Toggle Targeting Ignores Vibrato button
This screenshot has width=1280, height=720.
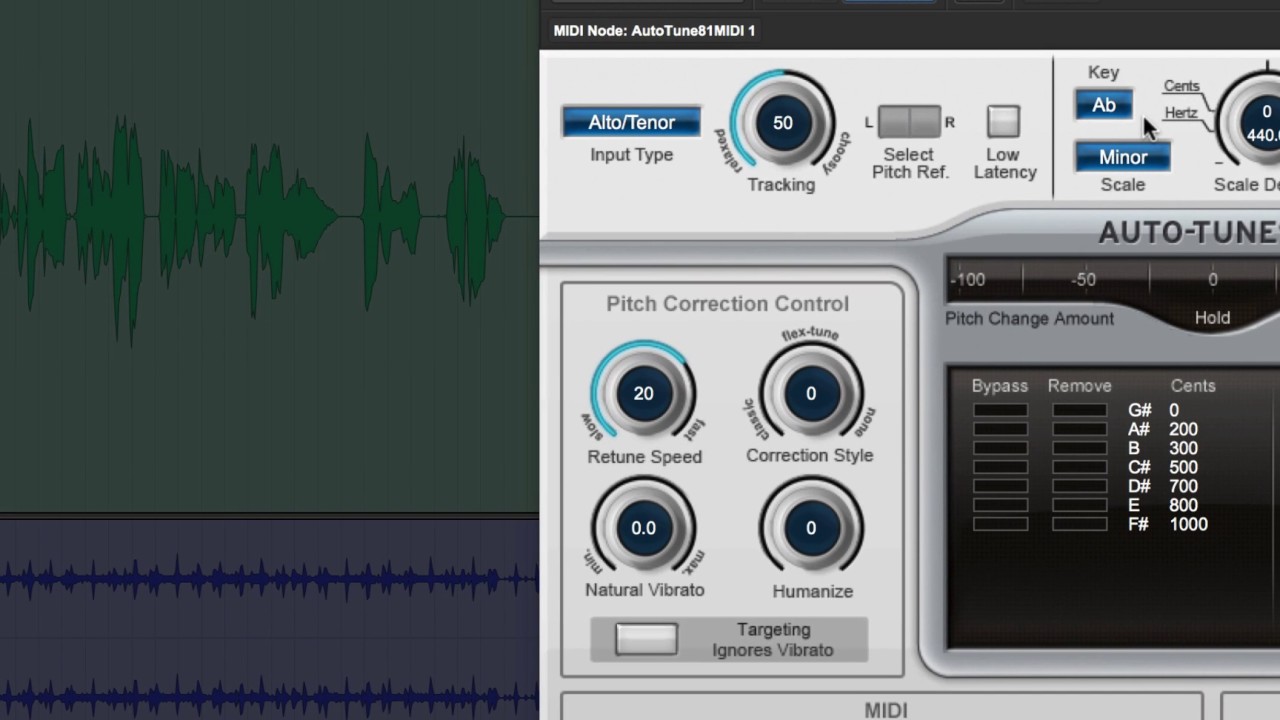[646, 639]
